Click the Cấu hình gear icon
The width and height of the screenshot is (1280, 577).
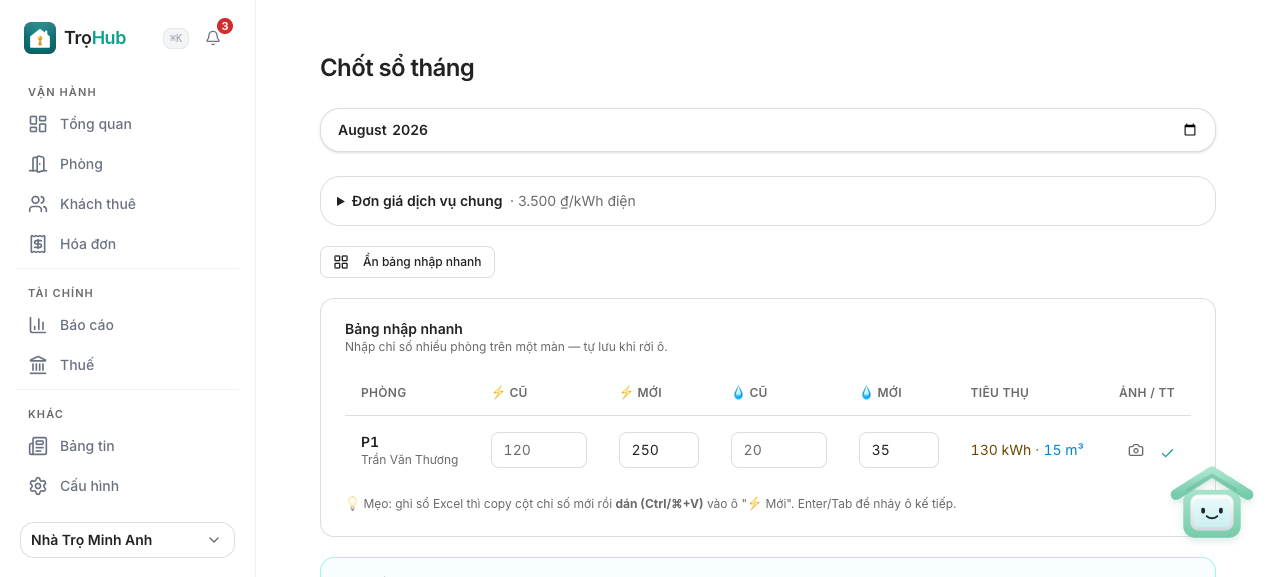38,486
